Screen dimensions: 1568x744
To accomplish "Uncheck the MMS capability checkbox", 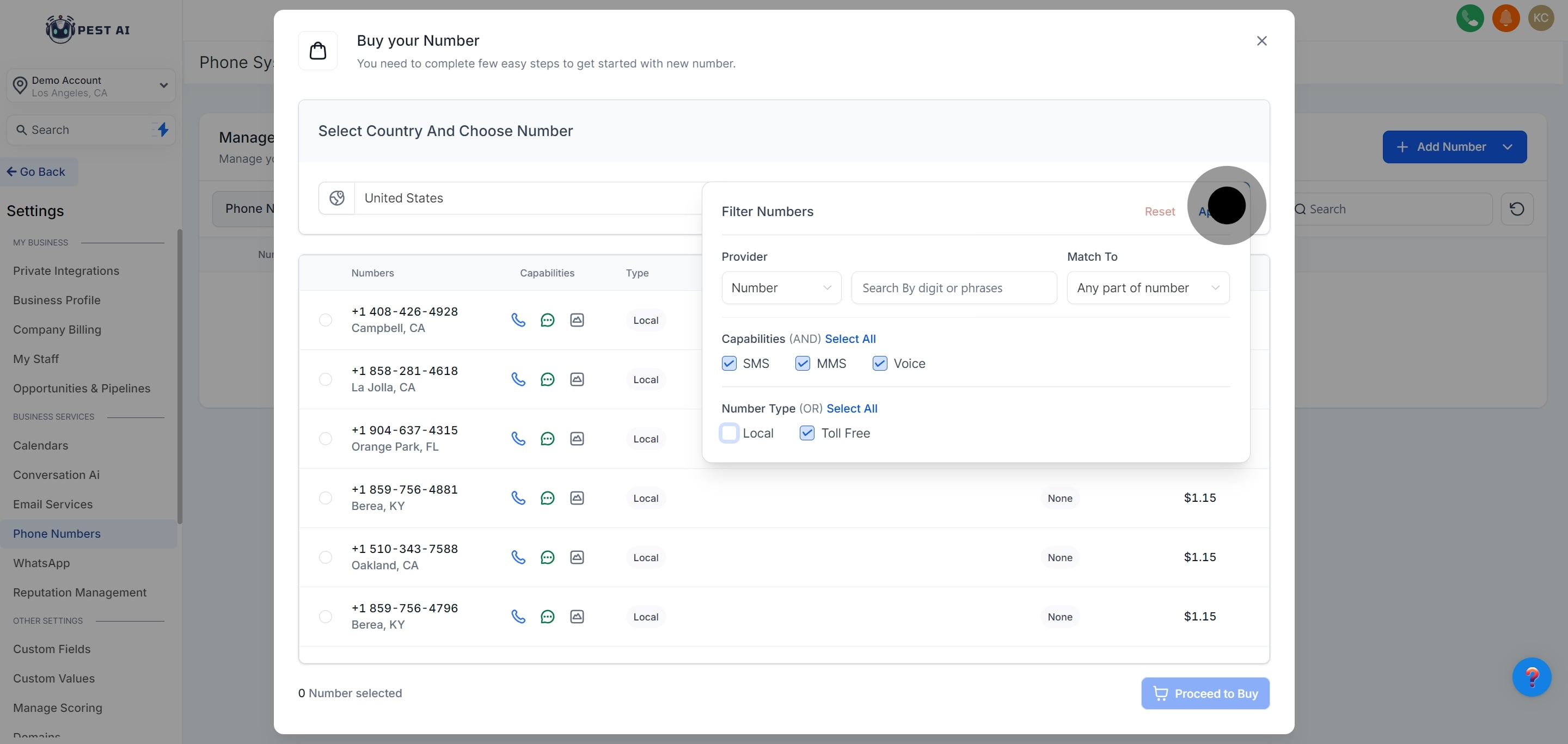I will coord(803,364).
